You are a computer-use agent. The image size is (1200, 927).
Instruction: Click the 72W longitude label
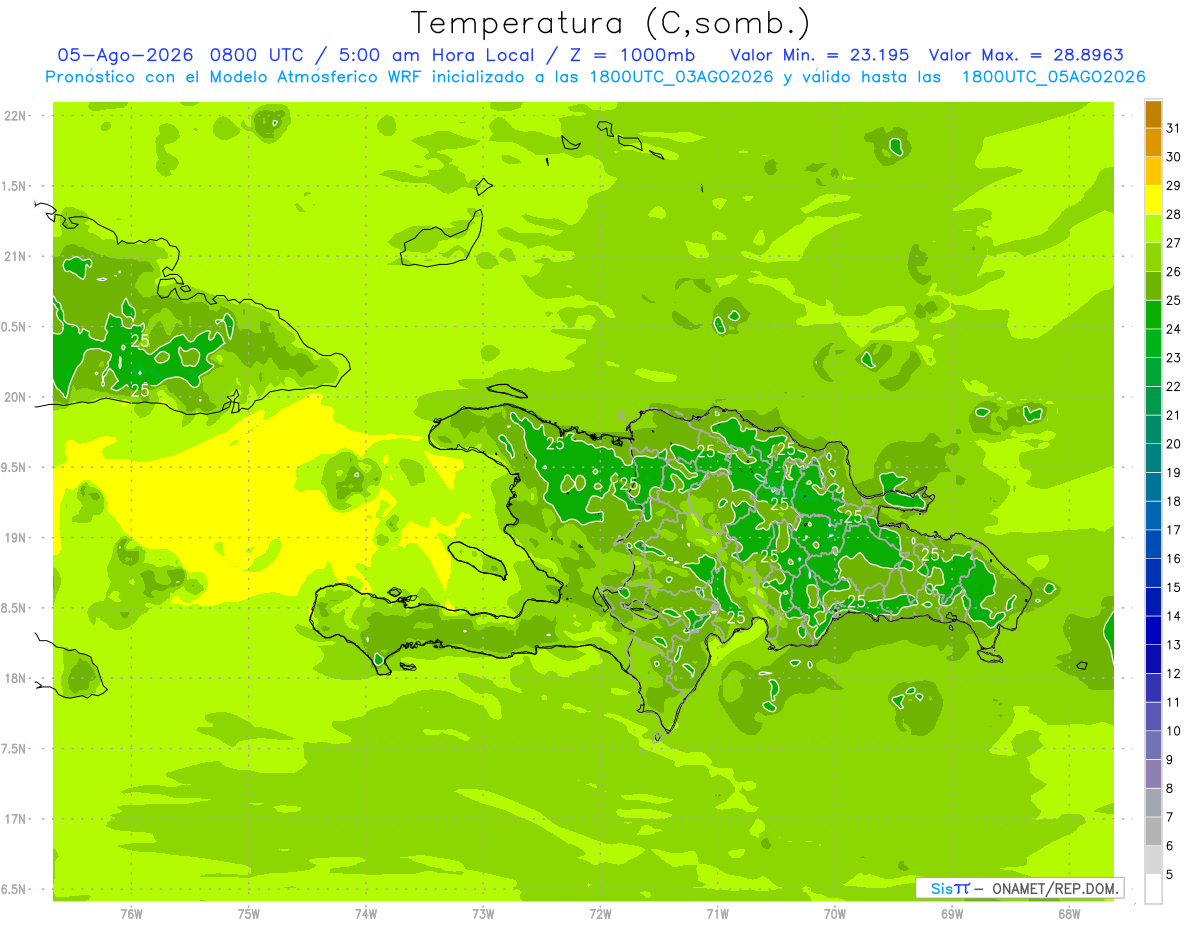point(600,913)
